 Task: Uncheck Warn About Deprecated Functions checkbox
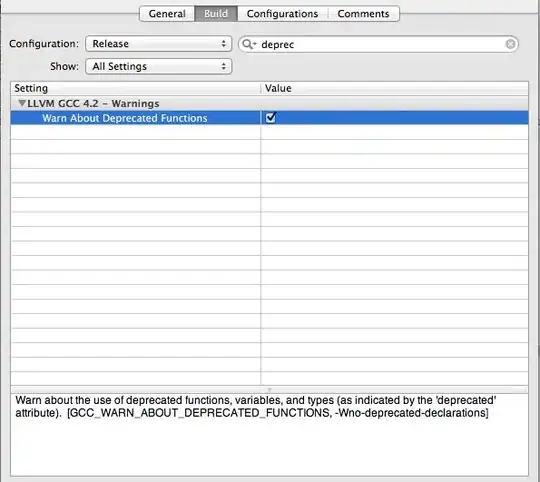[270, 117]
